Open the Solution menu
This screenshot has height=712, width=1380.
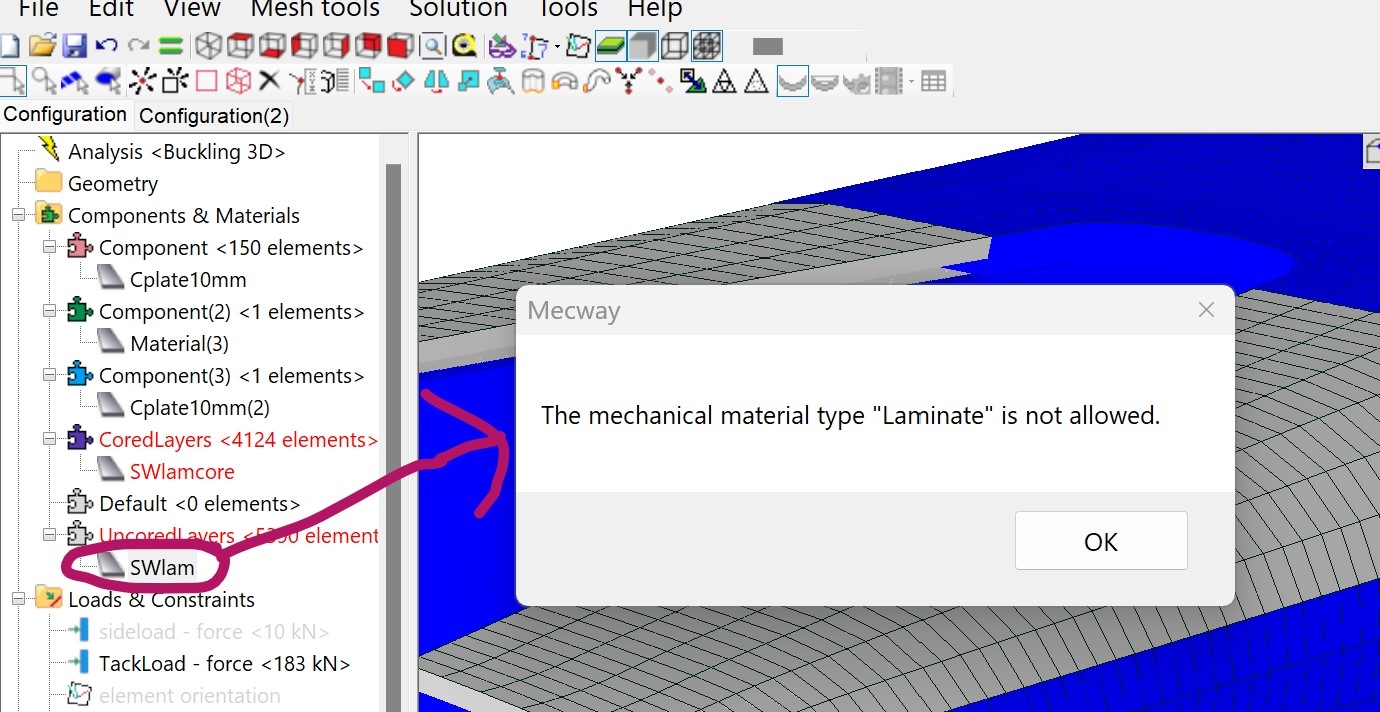click(x=458, y=9)
